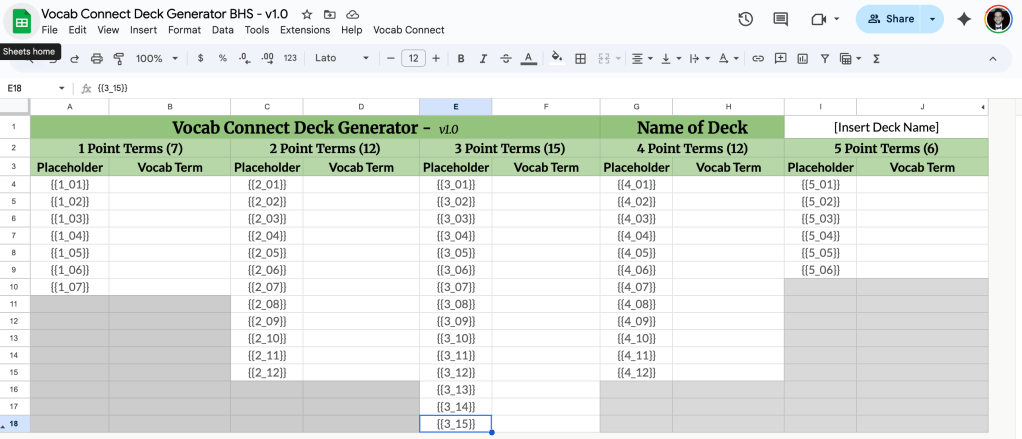Click the borders icon

(x=580, y=59)
